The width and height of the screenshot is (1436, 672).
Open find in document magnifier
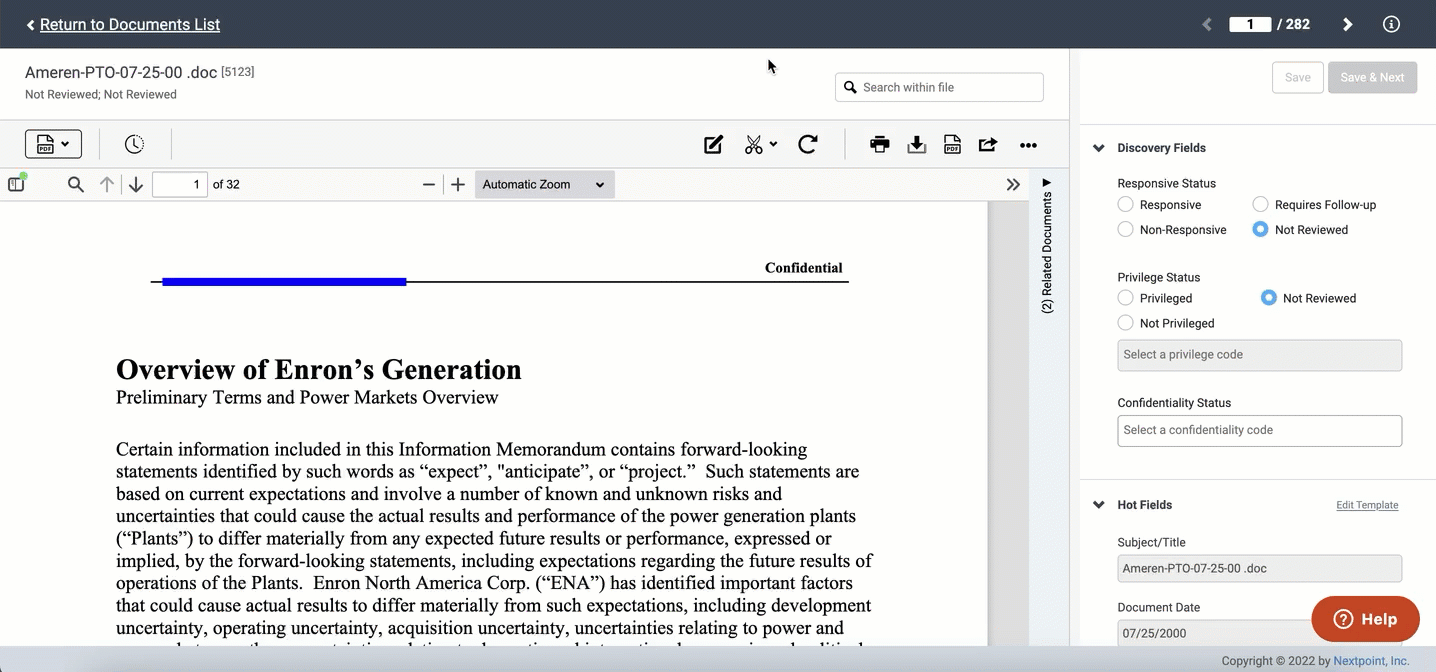point(76,184)
